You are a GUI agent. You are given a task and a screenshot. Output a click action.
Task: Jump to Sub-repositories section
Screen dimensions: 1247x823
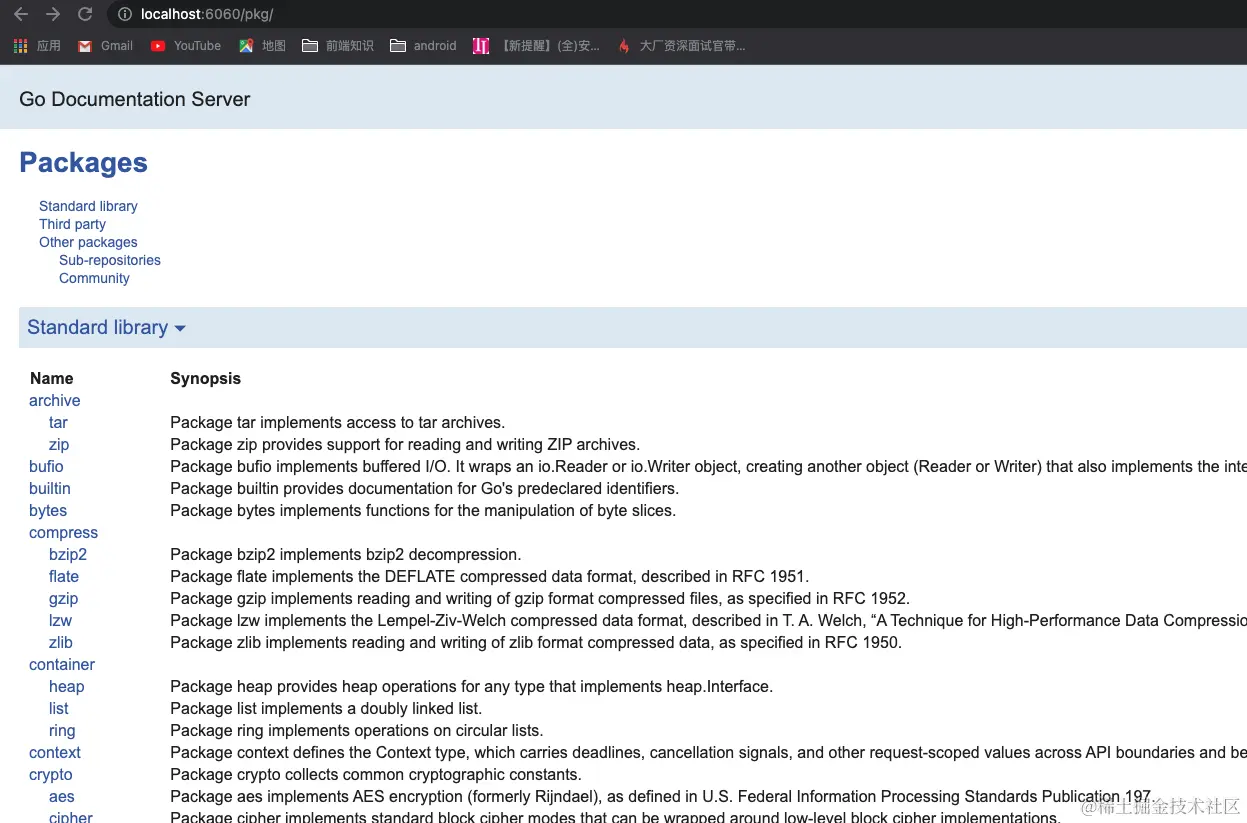[x=110, y=260]
